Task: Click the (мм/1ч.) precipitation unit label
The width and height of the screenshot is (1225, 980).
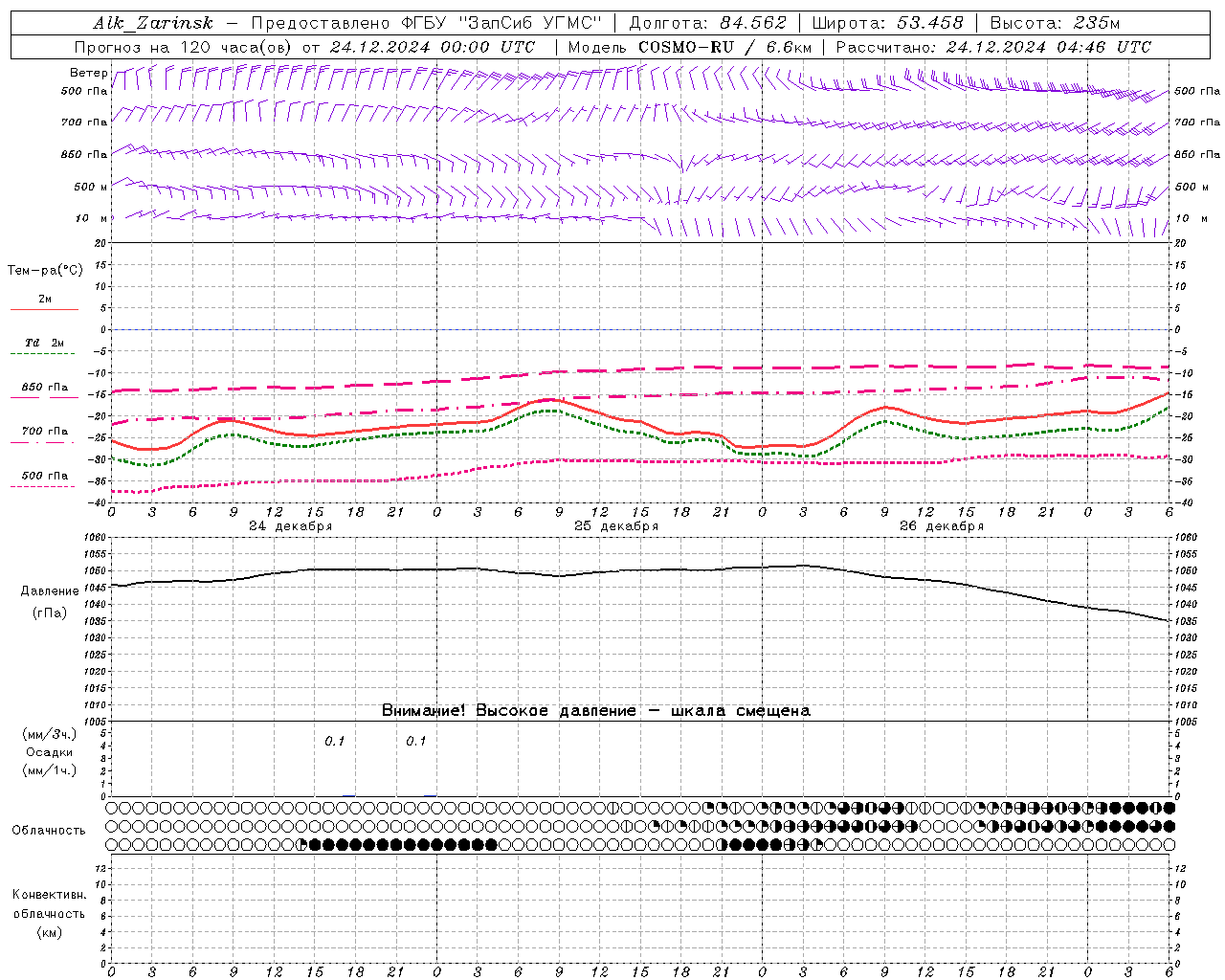Action: pos(50,770)
